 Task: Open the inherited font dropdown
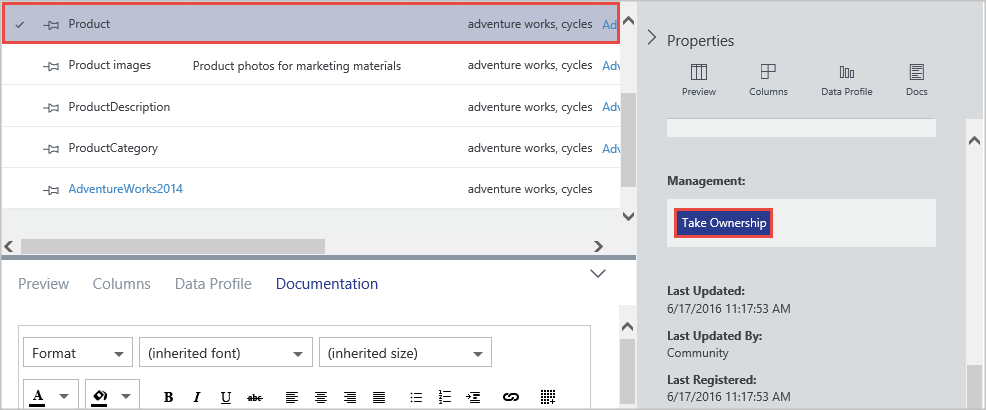pyautogui.click(x=226, y=353)
